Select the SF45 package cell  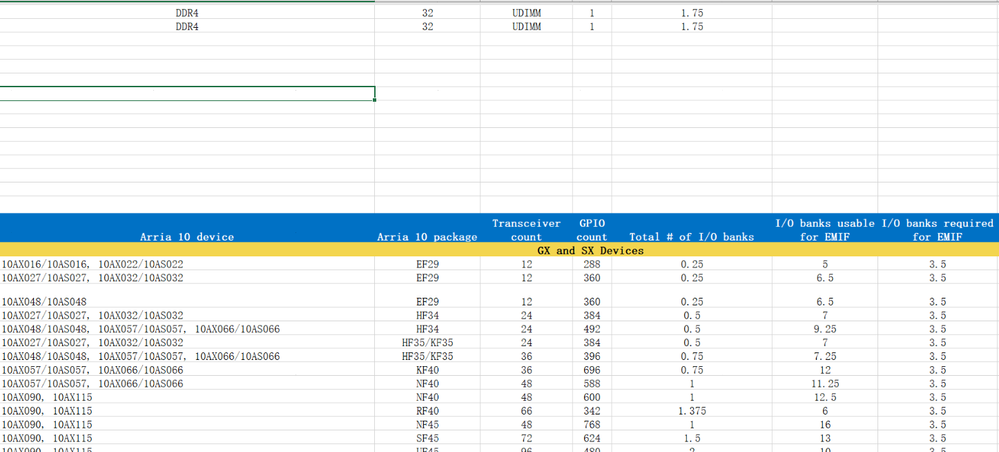coord(427,439)
